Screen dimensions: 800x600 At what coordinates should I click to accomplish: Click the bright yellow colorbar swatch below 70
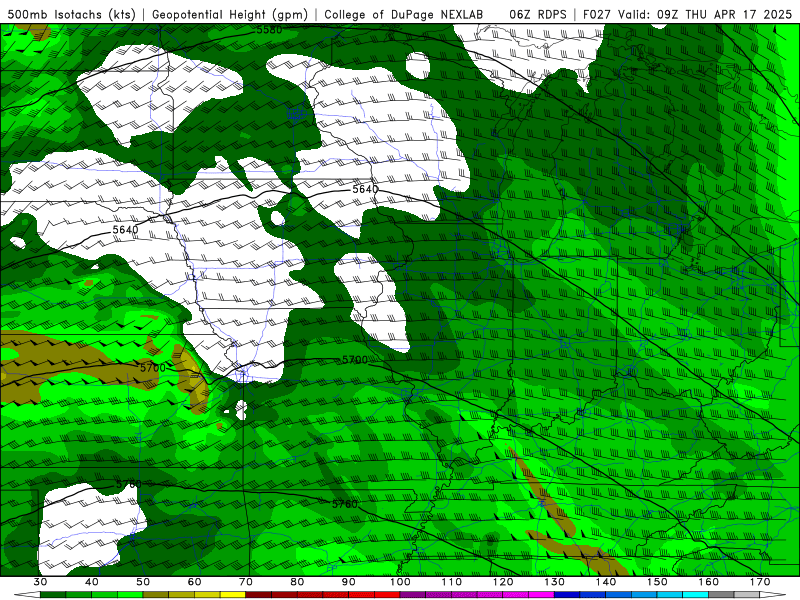[x=233, y=595]
